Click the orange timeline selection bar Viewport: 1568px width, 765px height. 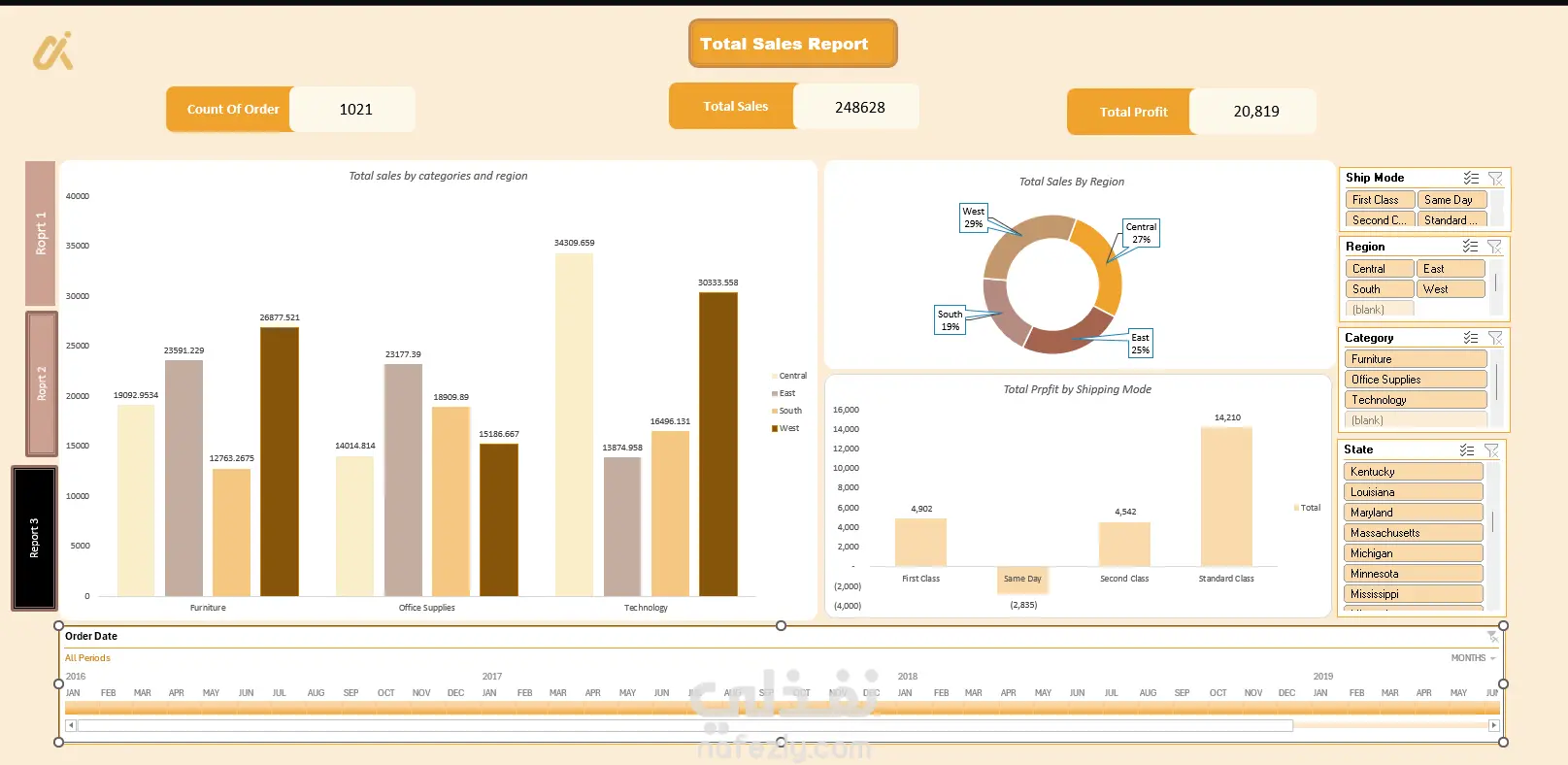click(x=782, y=710)
